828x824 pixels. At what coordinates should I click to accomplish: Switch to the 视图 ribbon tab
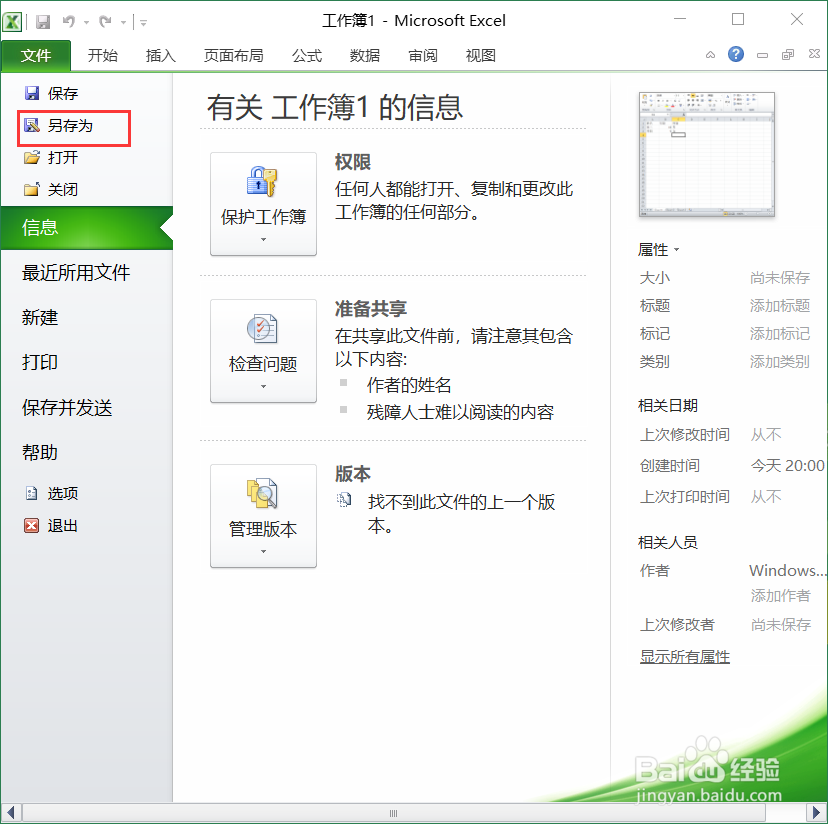(481, 55)
